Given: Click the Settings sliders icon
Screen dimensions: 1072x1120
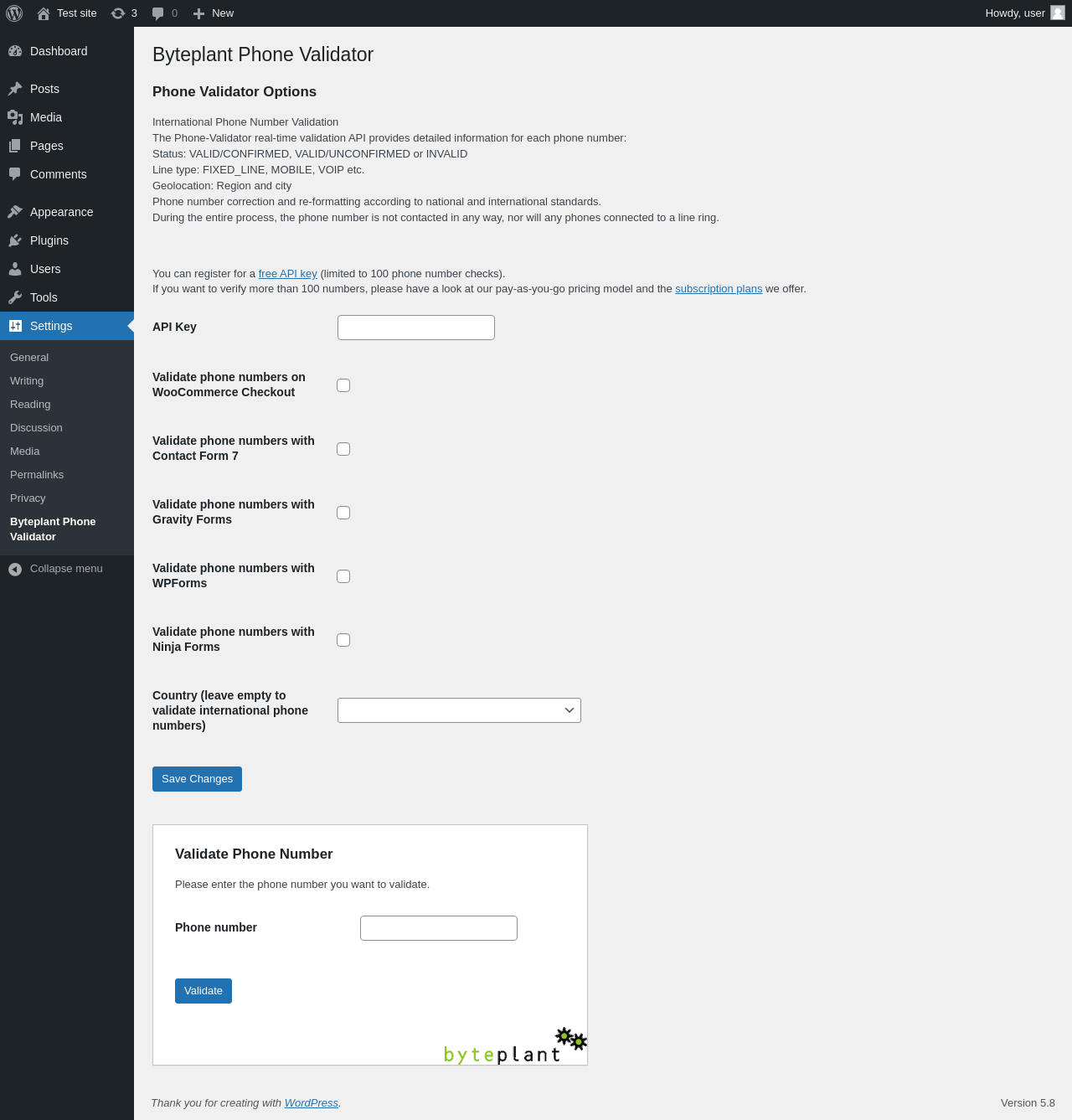Looking at the screenshot, I should (x=15, y=326).
